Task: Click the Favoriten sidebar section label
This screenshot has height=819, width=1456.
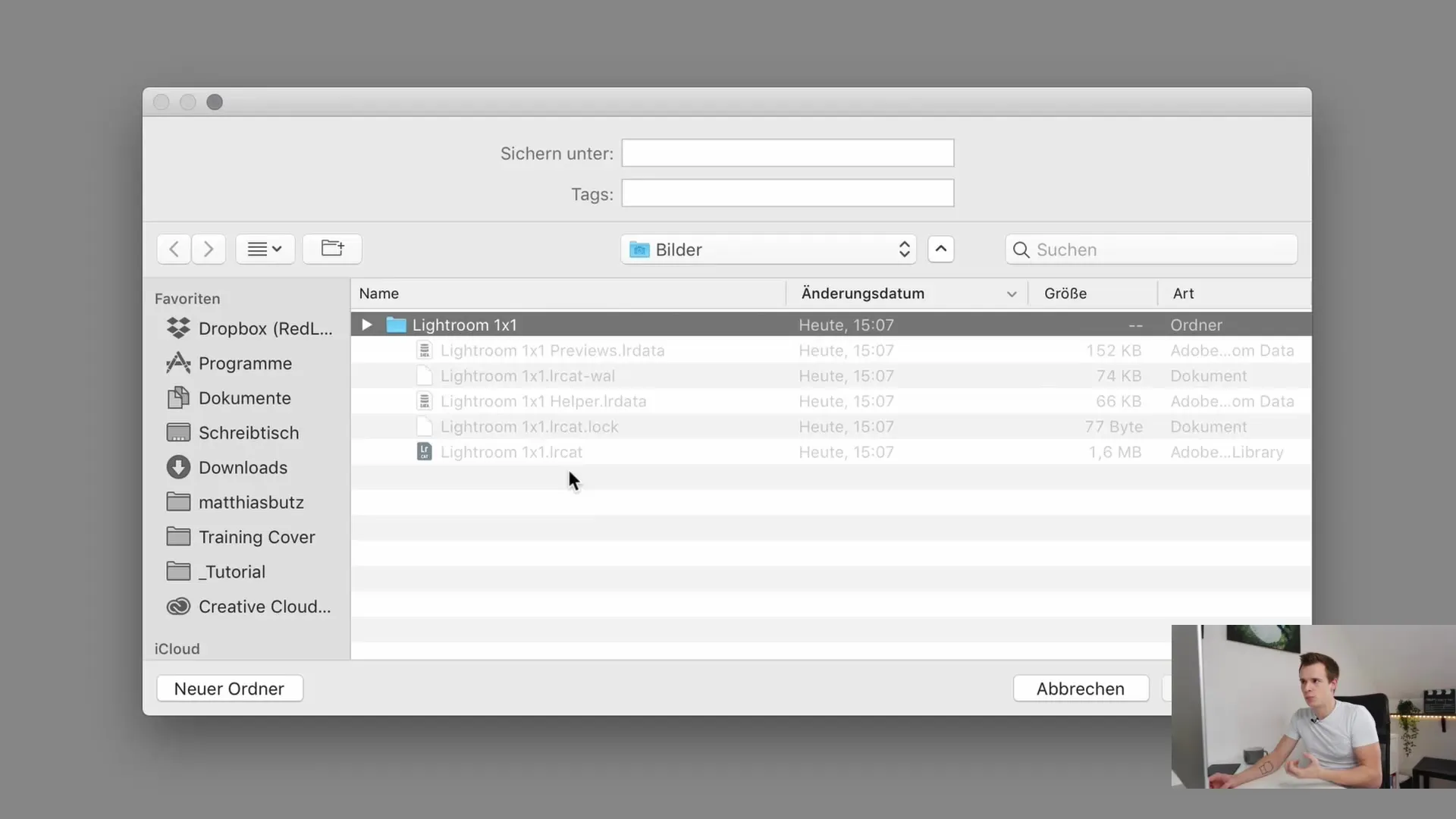Action: pos(187,298)
